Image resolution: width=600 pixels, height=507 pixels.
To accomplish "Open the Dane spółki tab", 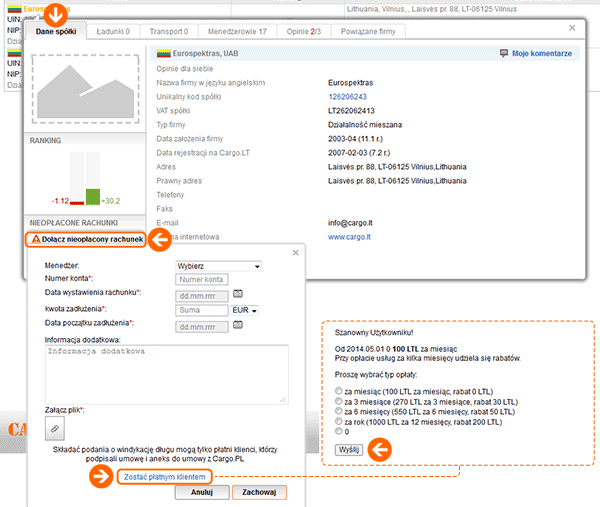I will pyautogui.click(x=56, y=31).
